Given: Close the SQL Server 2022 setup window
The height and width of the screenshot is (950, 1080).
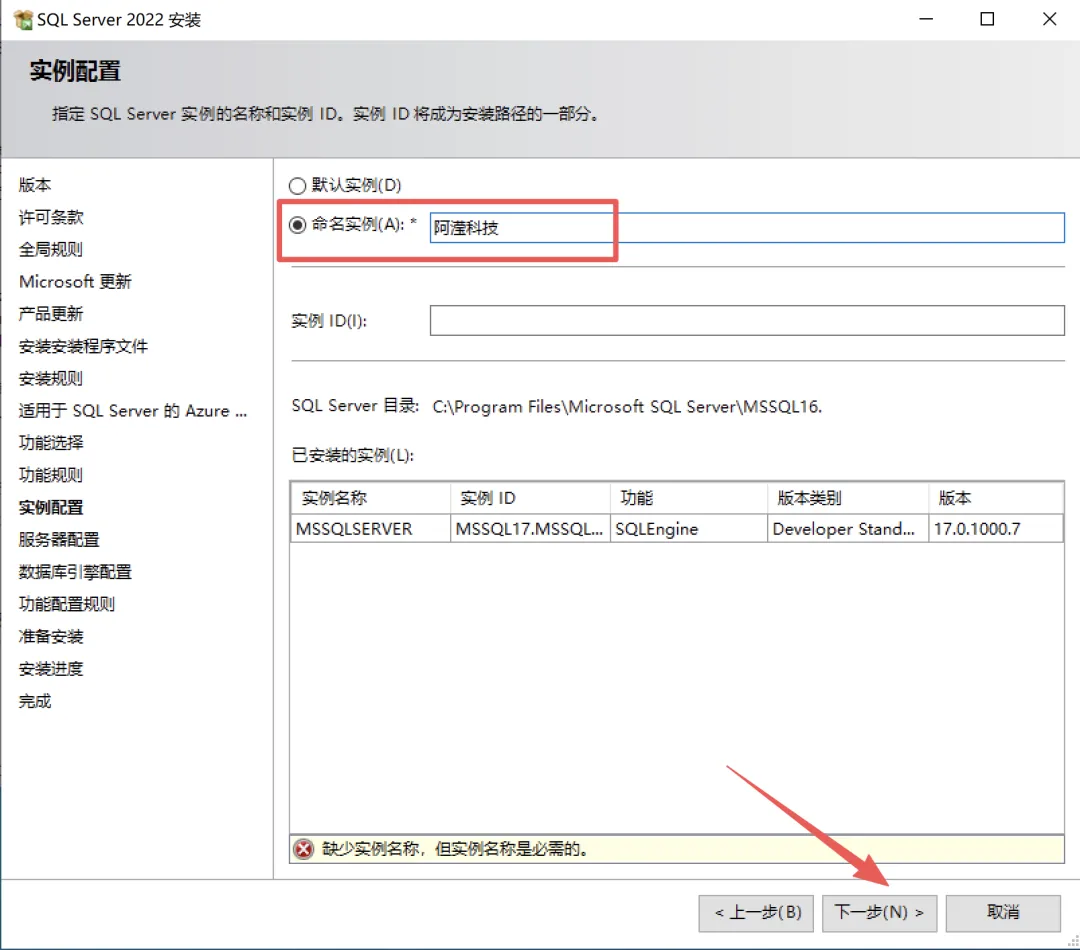Looking at the screenshot, I should tap(1049, 19).
